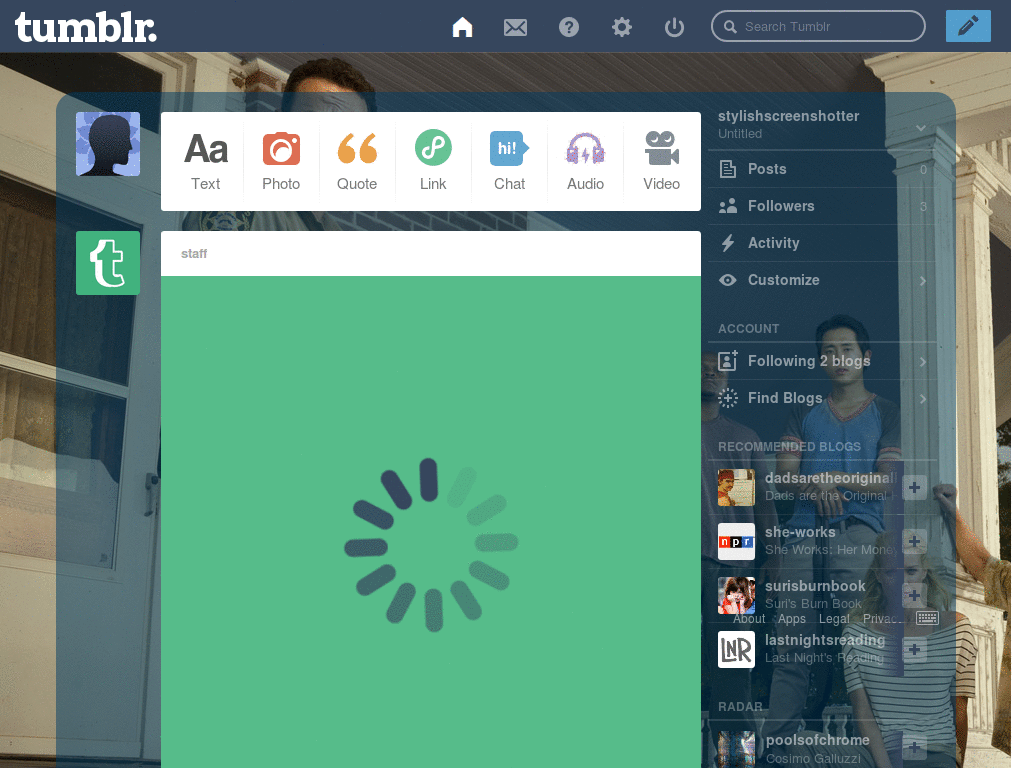1024x768 pixels.
Task: Click the lastnightsreading LNR avatar
Action: click(736, 649)
